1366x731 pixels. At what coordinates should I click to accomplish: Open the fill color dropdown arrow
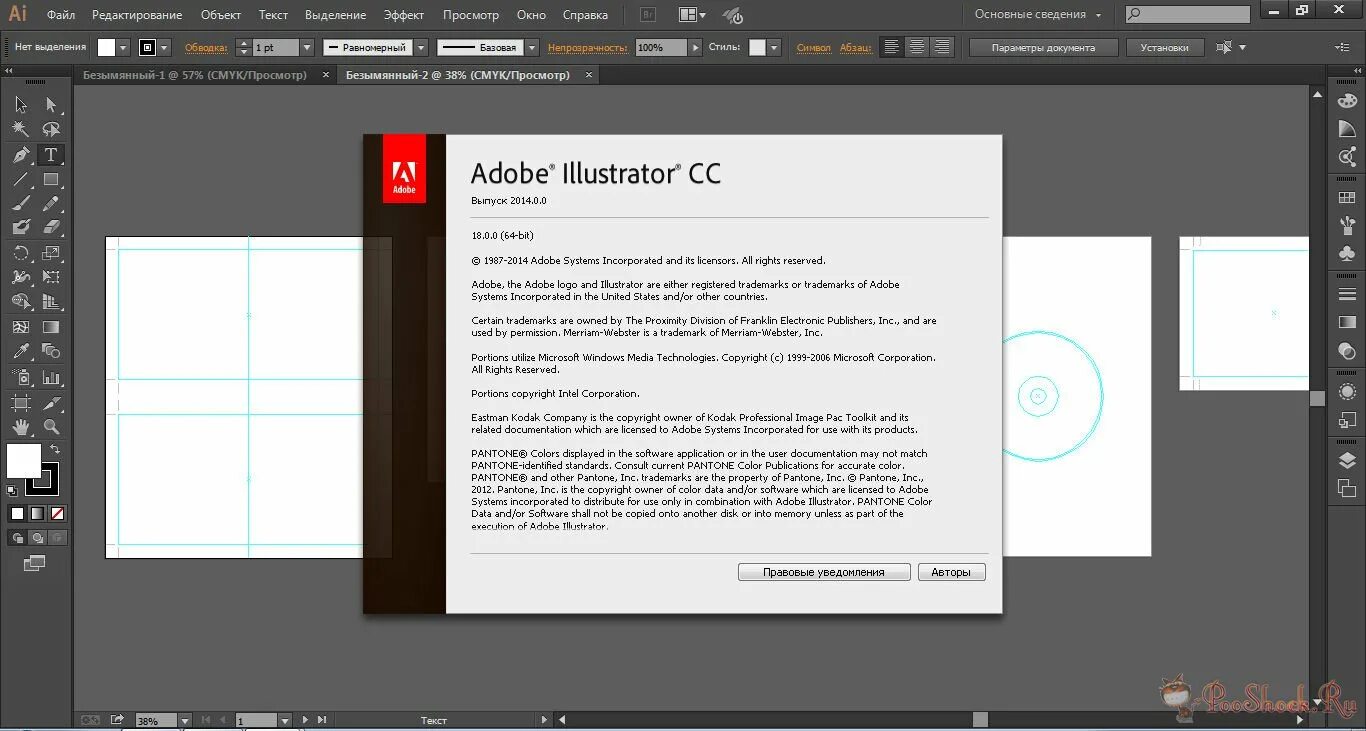[x=124, y=47]
